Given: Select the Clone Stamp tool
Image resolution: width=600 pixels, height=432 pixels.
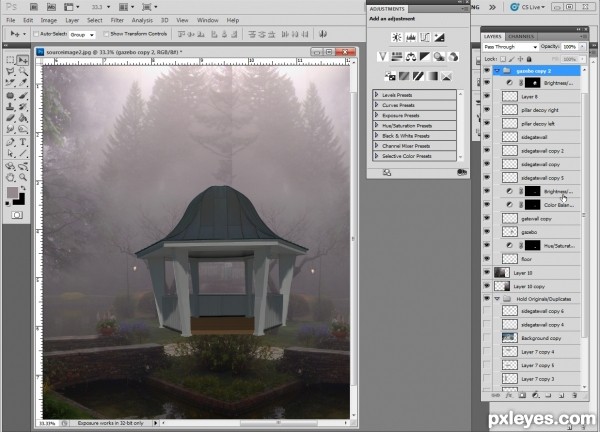Looking at the screenshot, I should click(x=10, y=107).
